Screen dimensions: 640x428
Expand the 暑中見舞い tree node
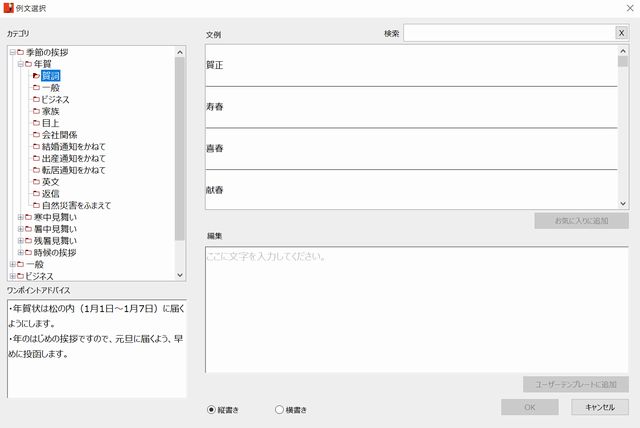21,229
